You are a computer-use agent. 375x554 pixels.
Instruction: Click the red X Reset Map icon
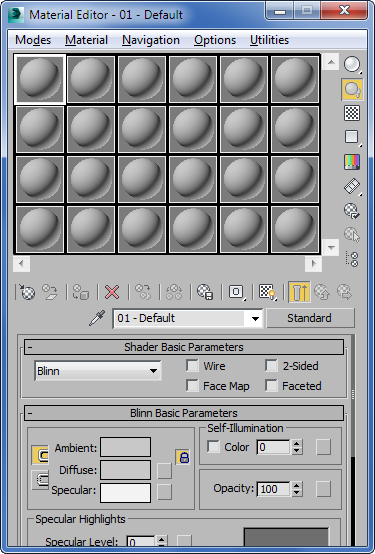tap(112, 292)
